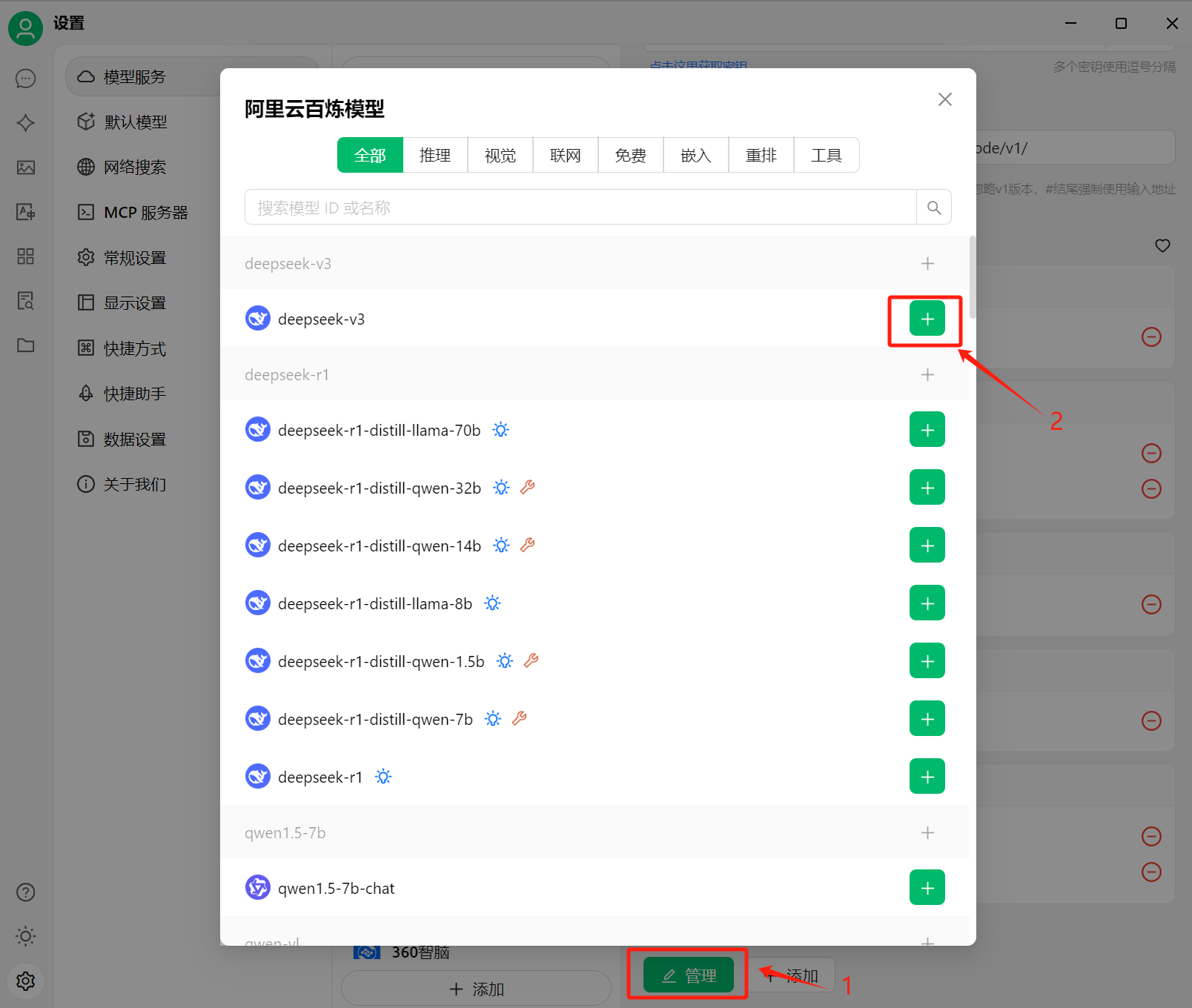
Task: Add deepseek-r1-distill-llama-70b model
Action: tap(927, 430)
